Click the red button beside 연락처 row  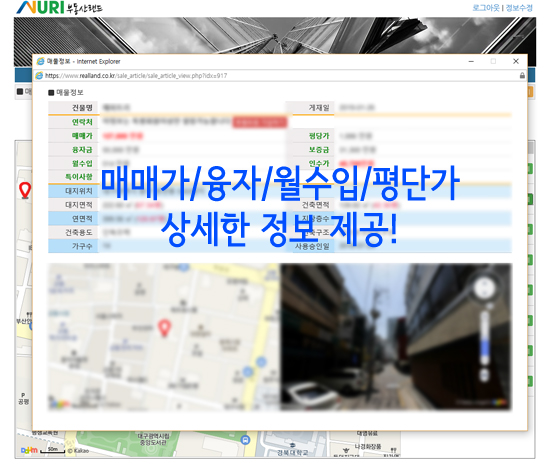[x=259, y=122]
